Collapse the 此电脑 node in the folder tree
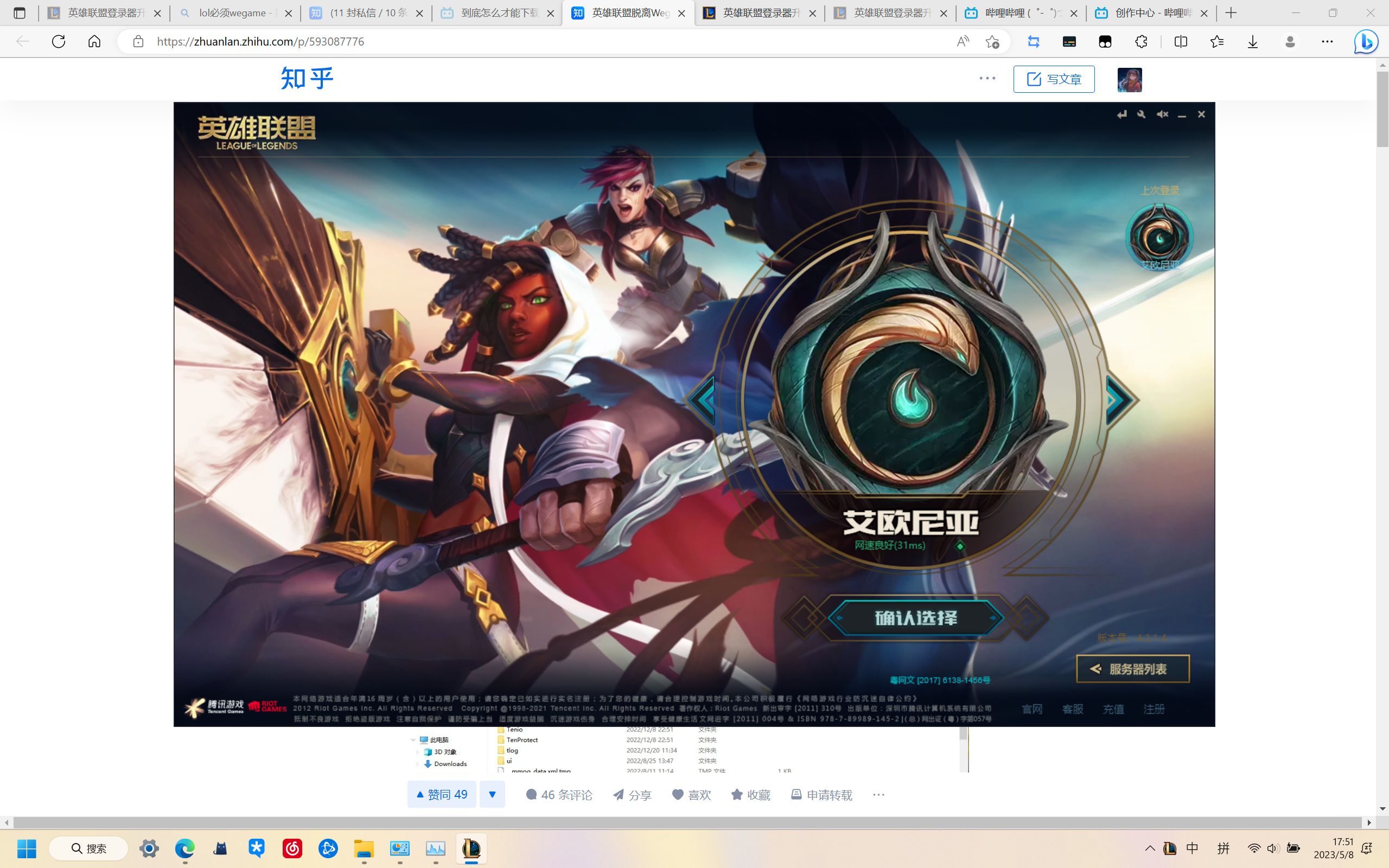 point(415,739)
